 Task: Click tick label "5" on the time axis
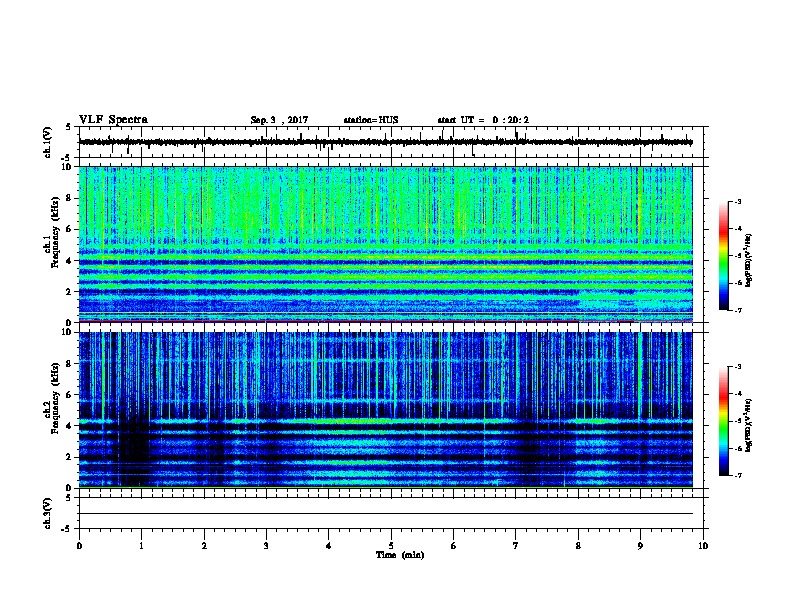[391, 546]
